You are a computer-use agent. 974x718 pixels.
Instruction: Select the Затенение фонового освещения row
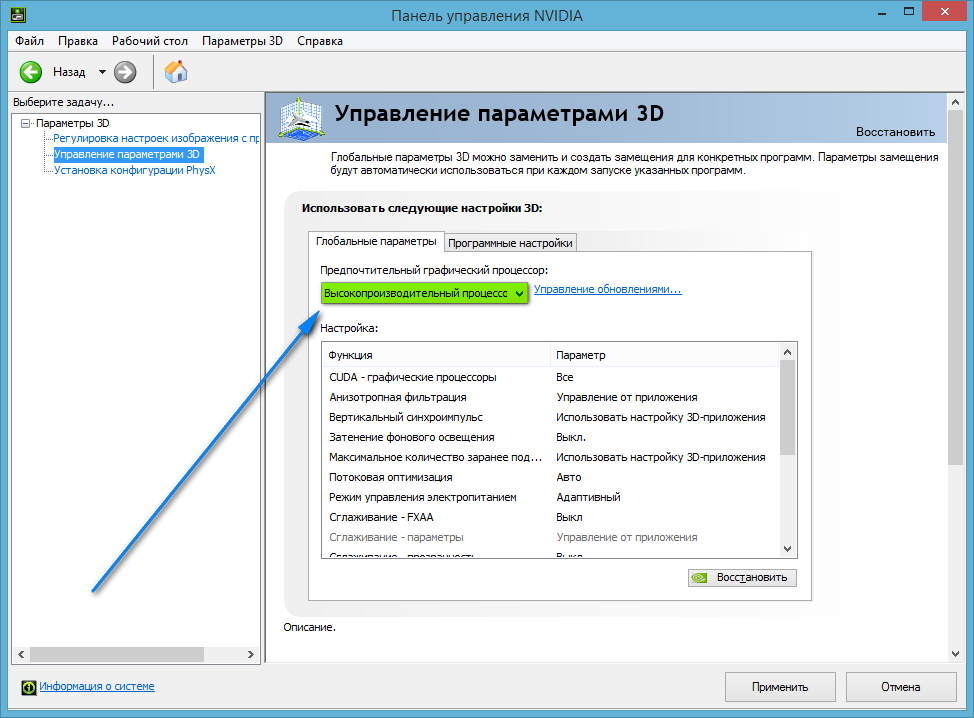pyautogui.click(x=550, y=437)
